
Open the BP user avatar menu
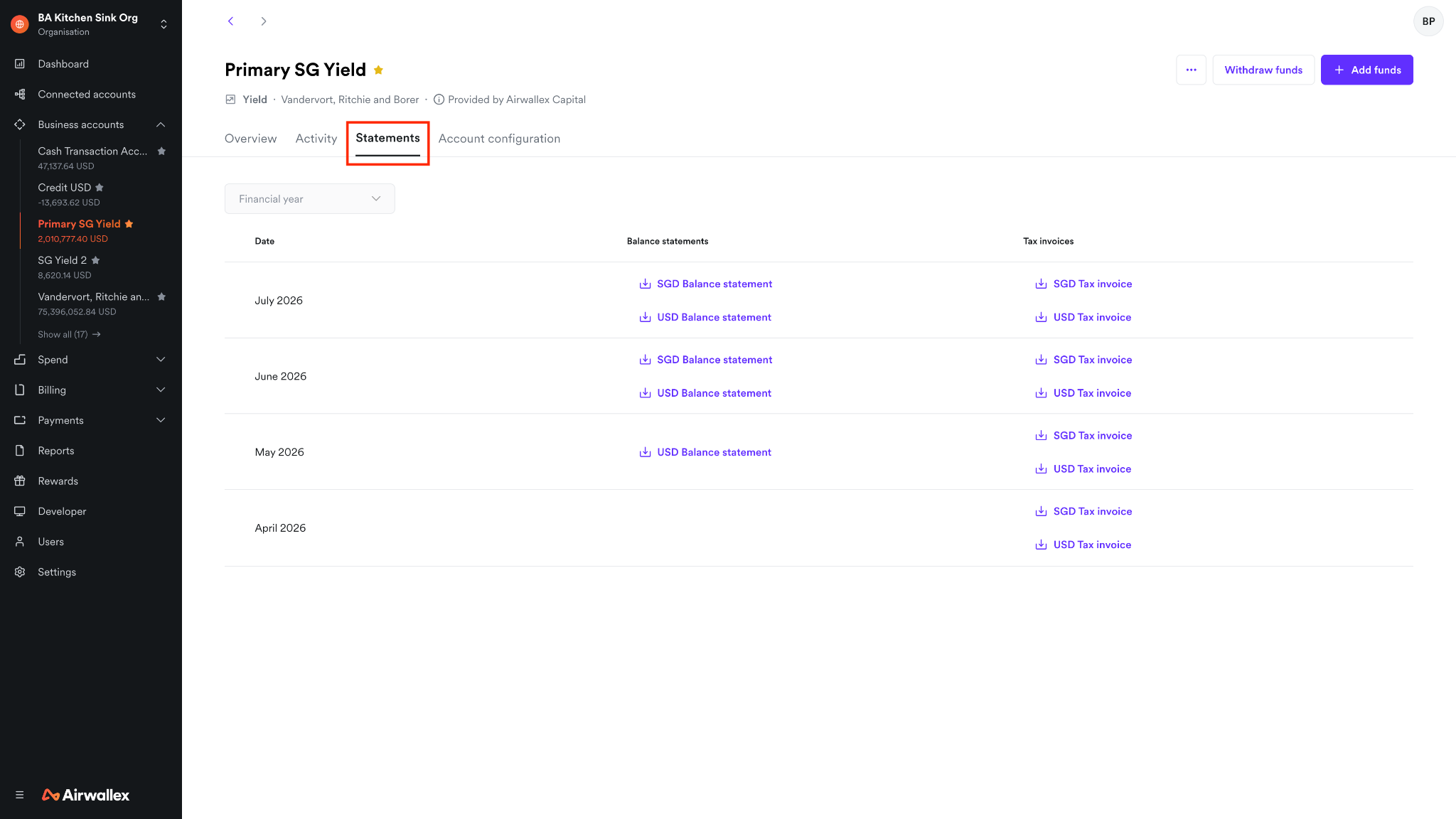[x=1428, y=21]
